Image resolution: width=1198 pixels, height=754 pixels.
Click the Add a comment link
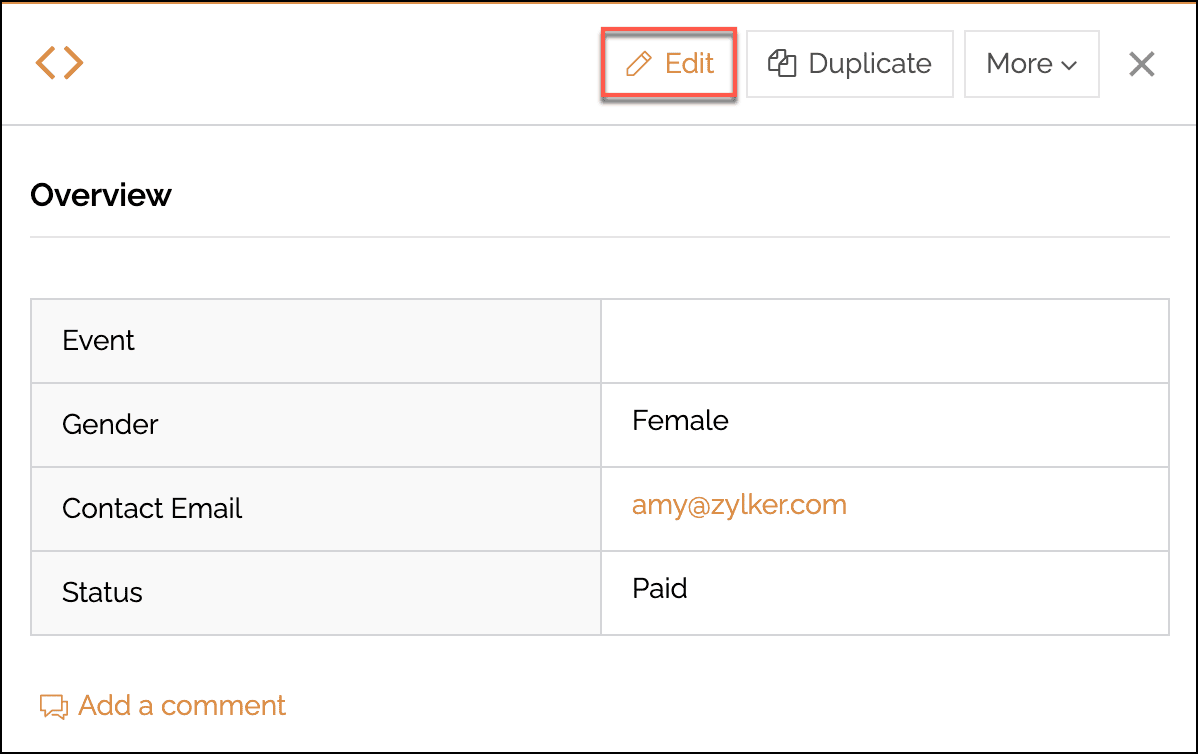pyautogui.click(x=182, y=706)
